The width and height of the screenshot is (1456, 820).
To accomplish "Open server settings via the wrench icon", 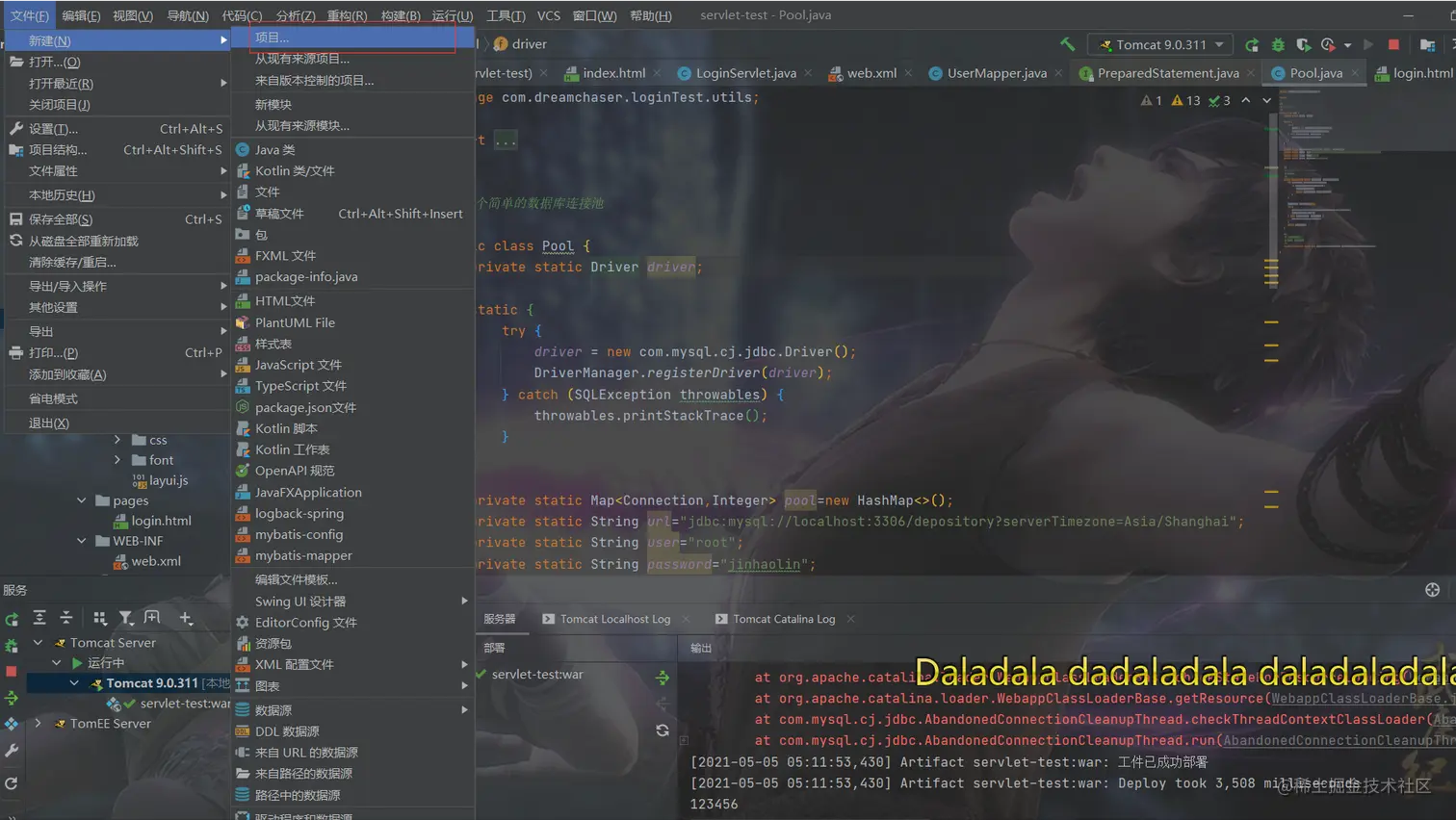I will [x=12, y=750].
